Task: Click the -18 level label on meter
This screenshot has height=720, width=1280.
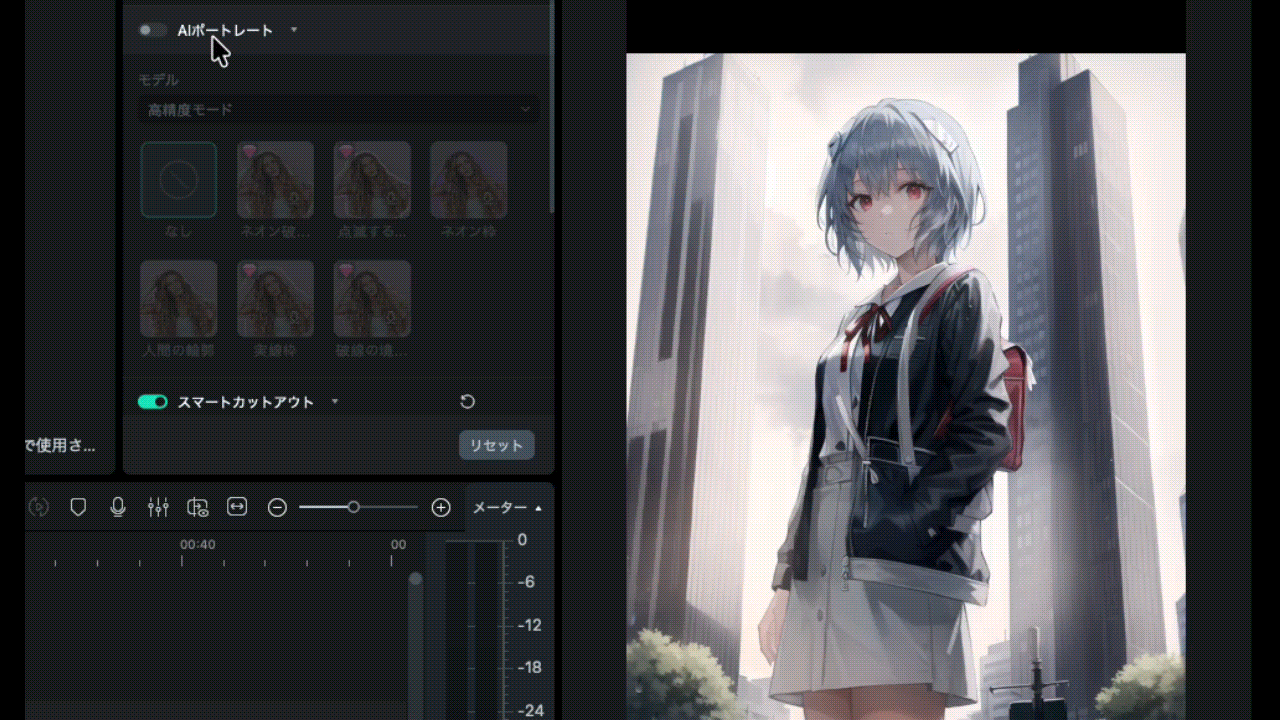Action: pyautogui.click(x=531, y=667)
